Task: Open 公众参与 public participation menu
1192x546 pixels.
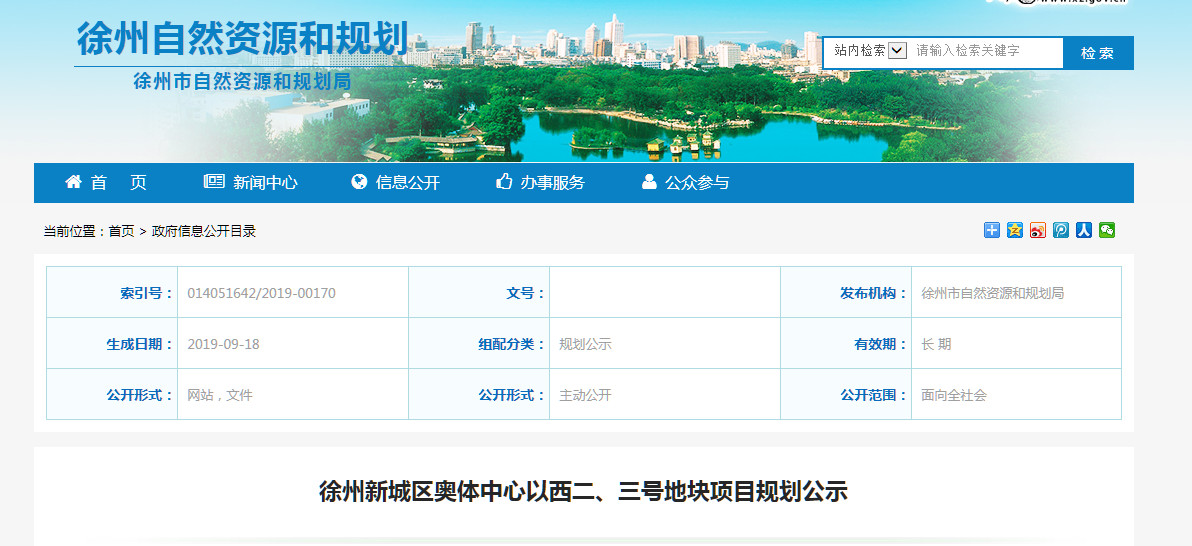Action: point(686,183)
